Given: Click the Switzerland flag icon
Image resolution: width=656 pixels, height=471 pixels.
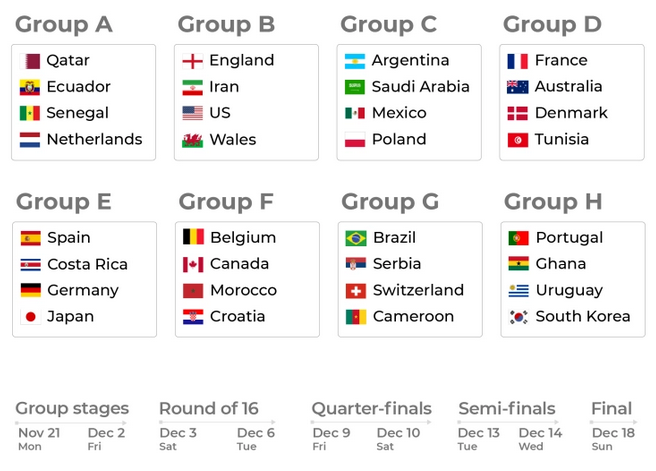Looking at the screenshot, I should click(355, 291).
